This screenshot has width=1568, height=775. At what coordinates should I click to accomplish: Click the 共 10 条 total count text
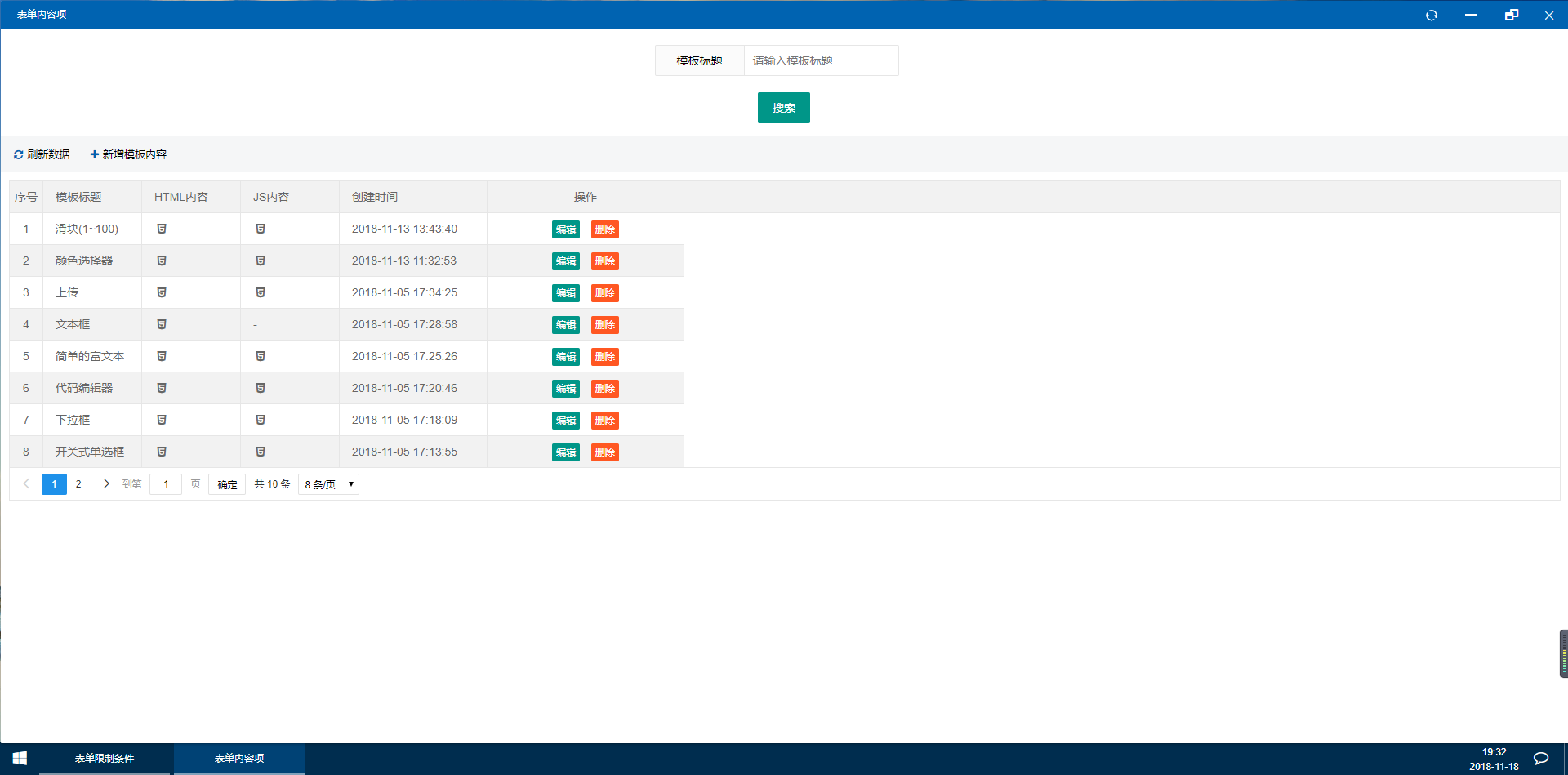[x=272, y=484]
